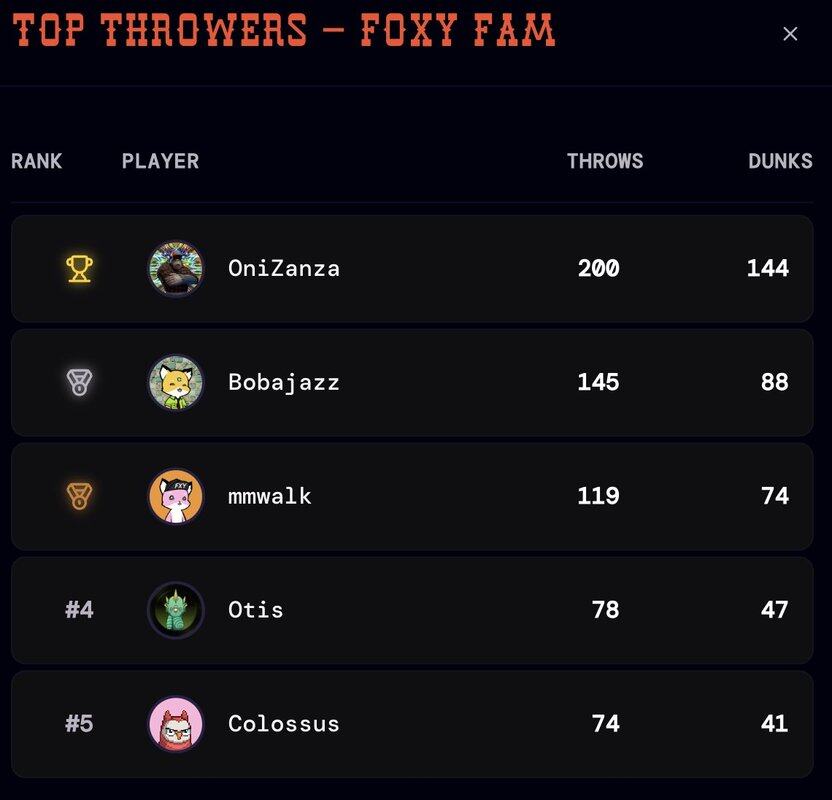Select the Bobajazz player name

[x=284, y=382]
